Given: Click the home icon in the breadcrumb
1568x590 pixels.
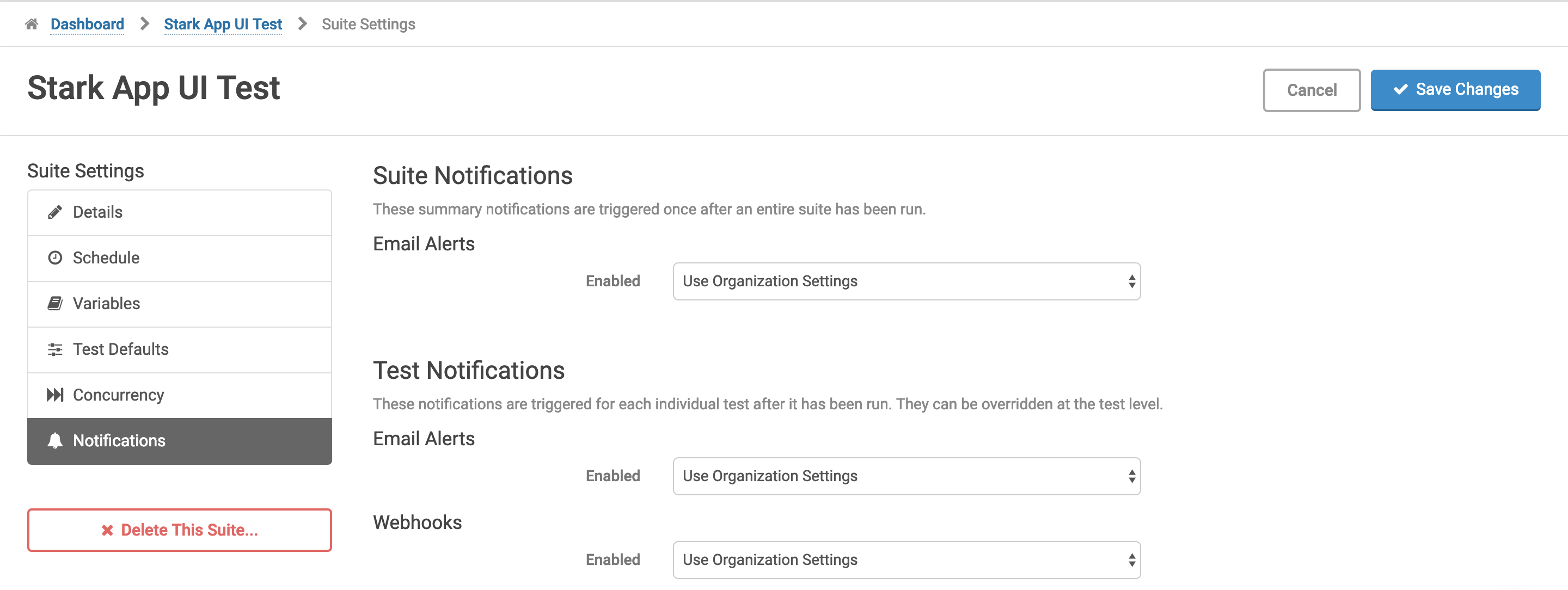Looking at the screenshot, I should (x=32, y=24).
